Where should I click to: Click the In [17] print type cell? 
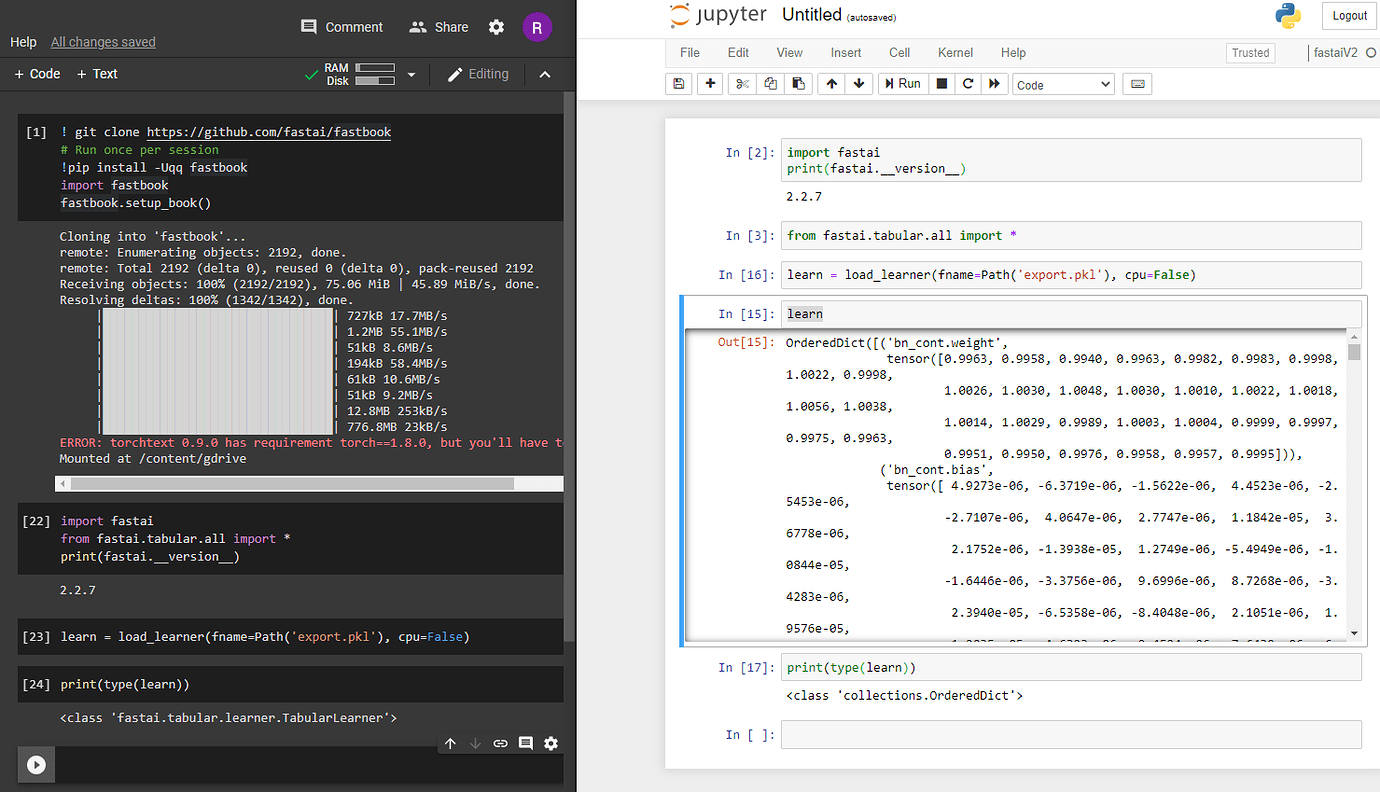(1071, 667)
